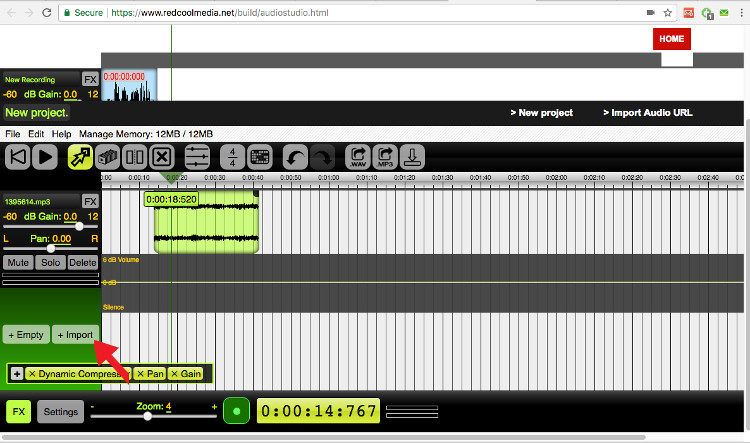Toggle the green record button
The width and height of the screenshot is (750, 443).
(236, 411)
